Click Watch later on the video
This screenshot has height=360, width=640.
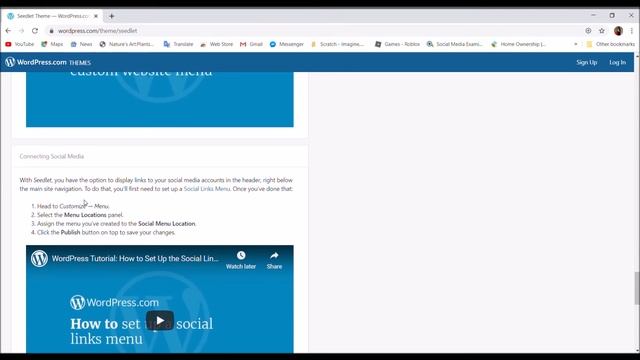[241, 260]
